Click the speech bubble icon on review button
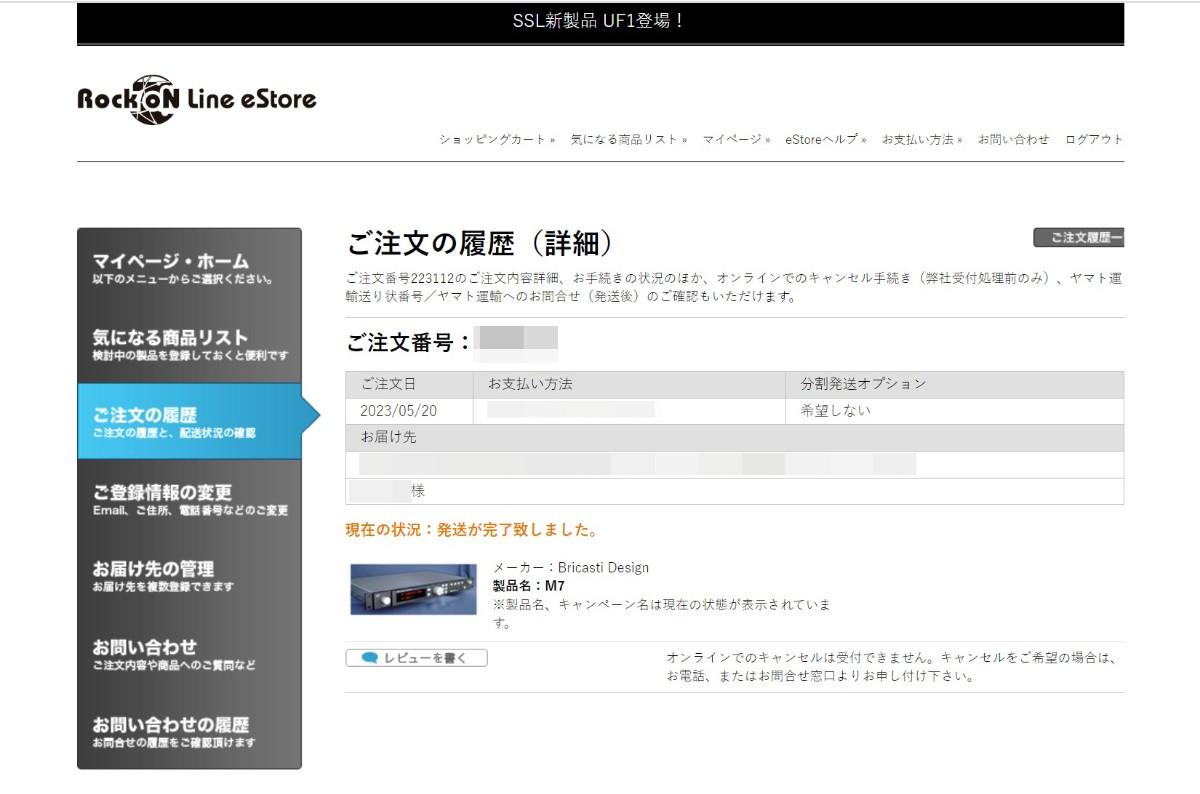1200x794 pixels. coord(369,658)
